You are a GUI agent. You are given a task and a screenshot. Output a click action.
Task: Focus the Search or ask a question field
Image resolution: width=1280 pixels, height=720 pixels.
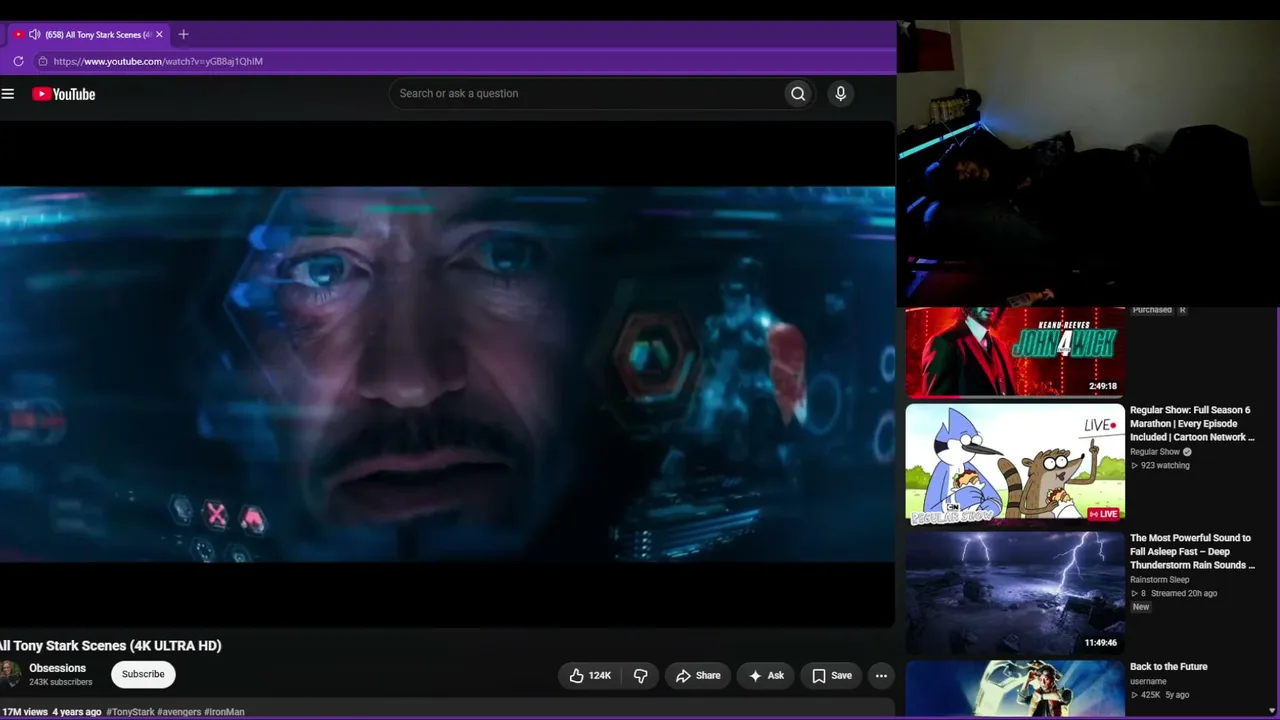pyautogui.click(x=587, y=94)
